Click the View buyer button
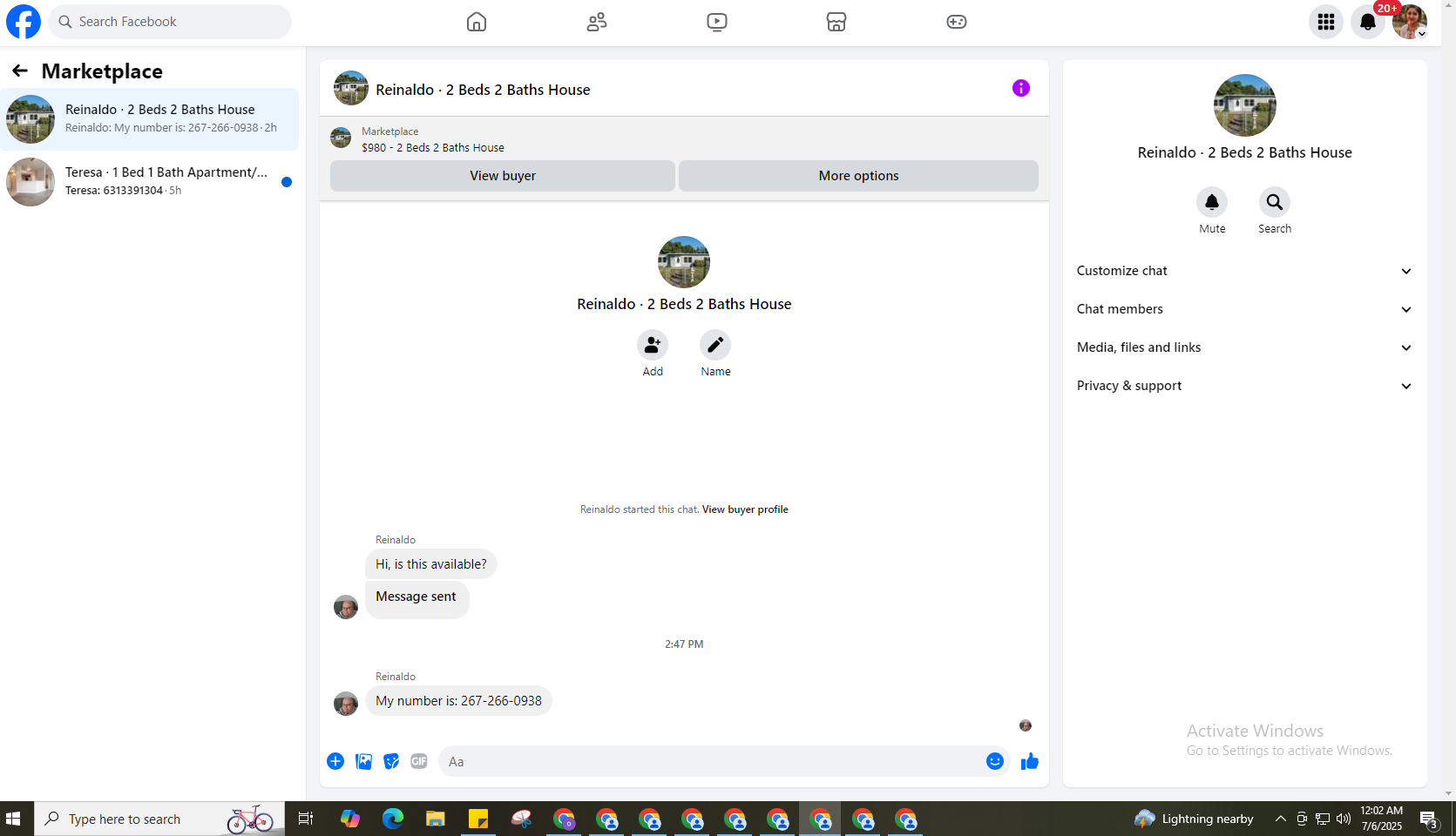 tap(503, 176)
